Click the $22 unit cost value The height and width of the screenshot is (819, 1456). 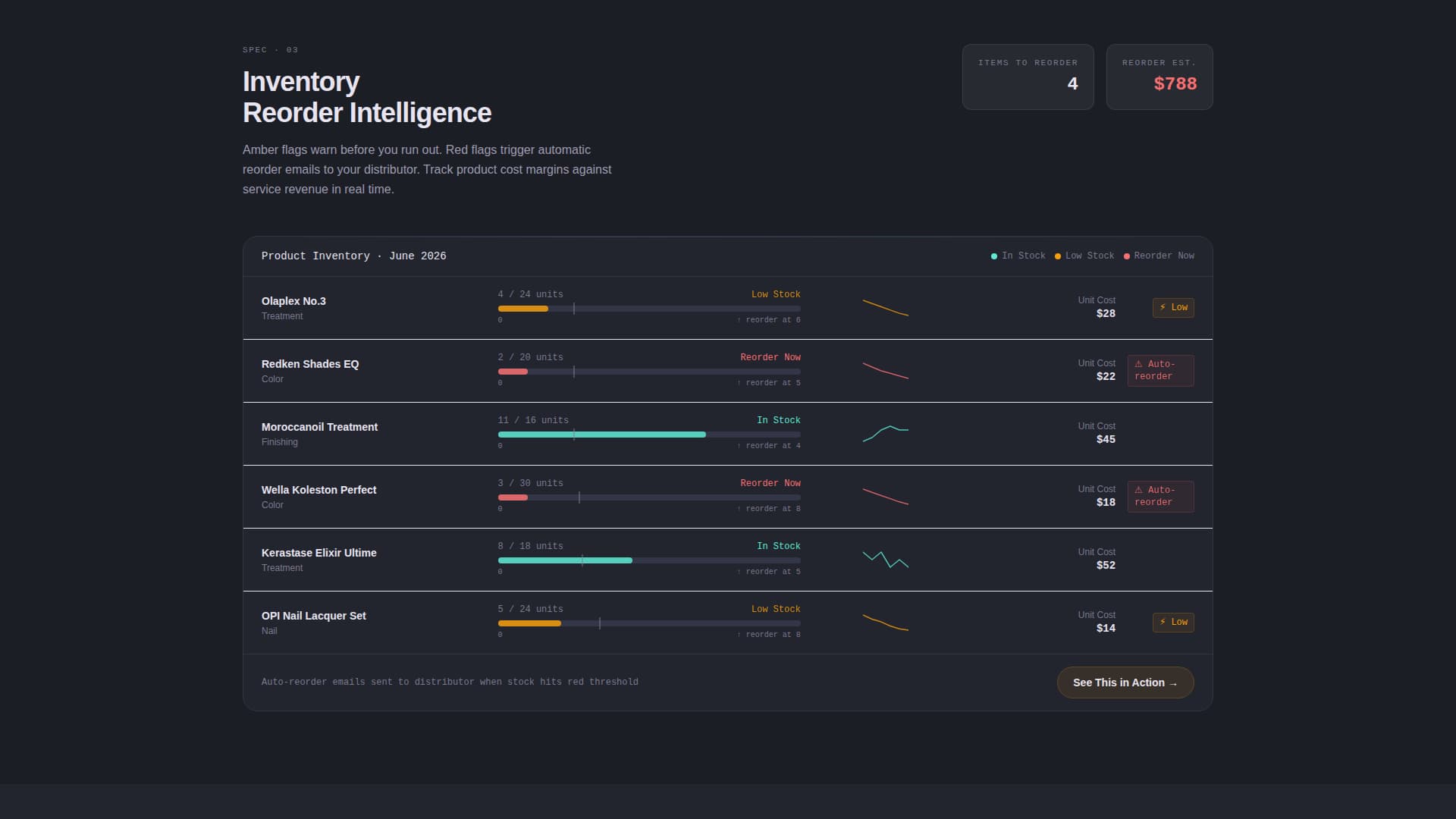coord(1106,376)
